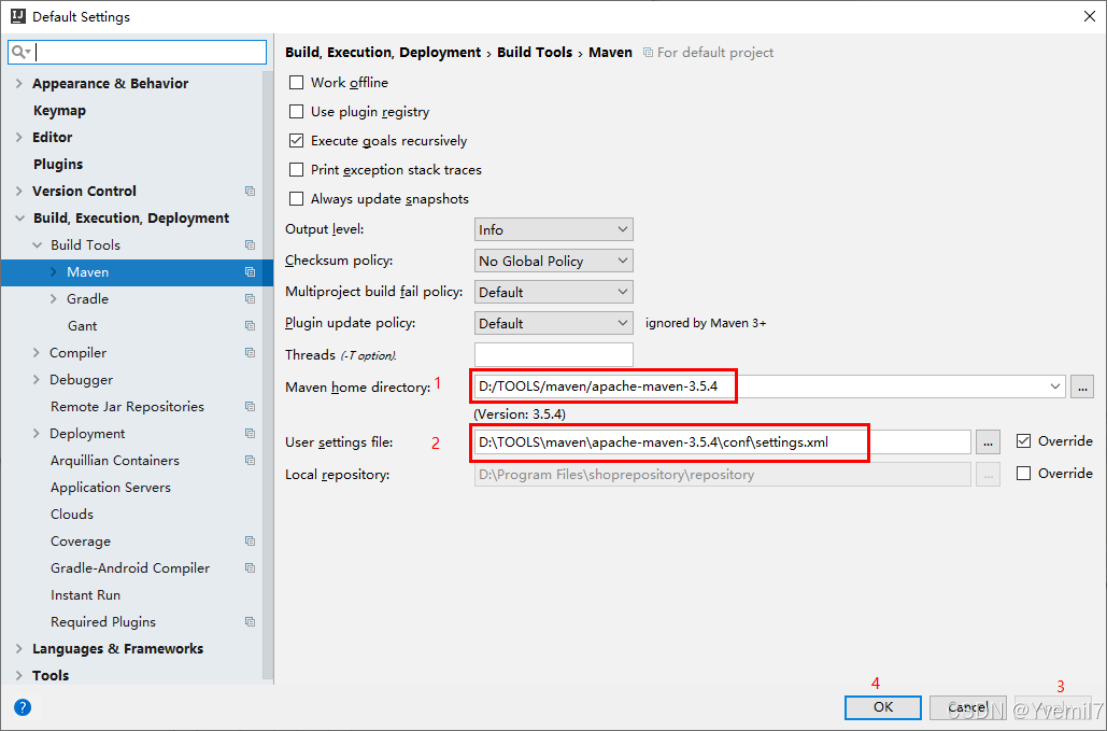The height and width of the screenshot is (731, 1108).
Task: Select Clouds settings item
Action: coord(71,514)
